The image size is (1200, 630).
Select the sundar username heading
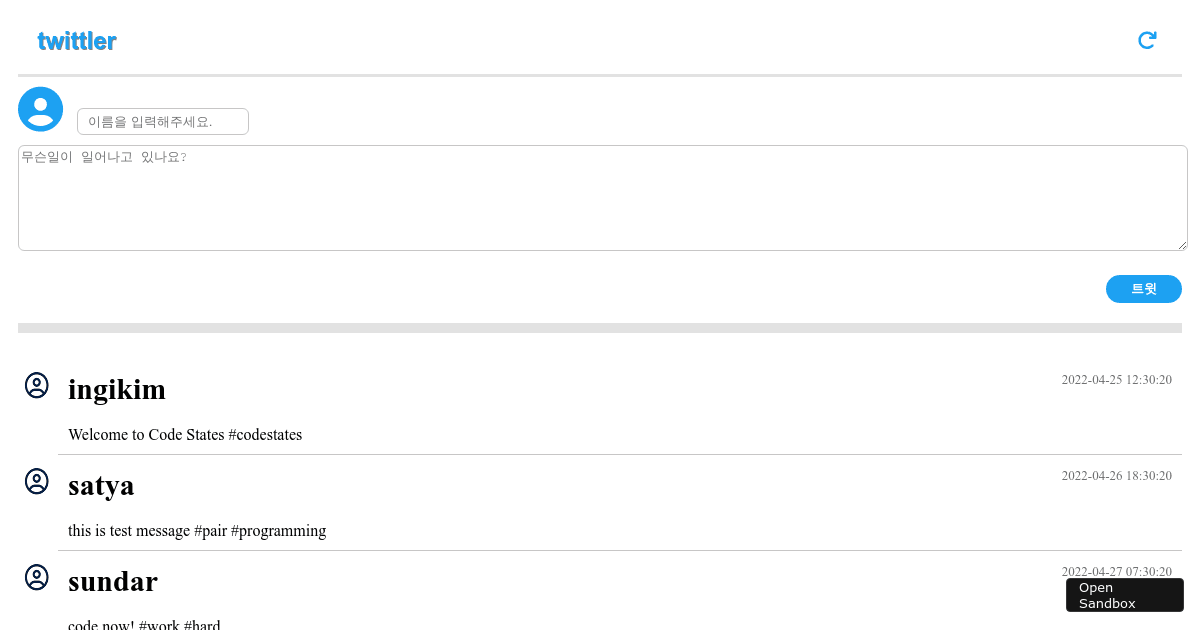[x=113, y=582]
